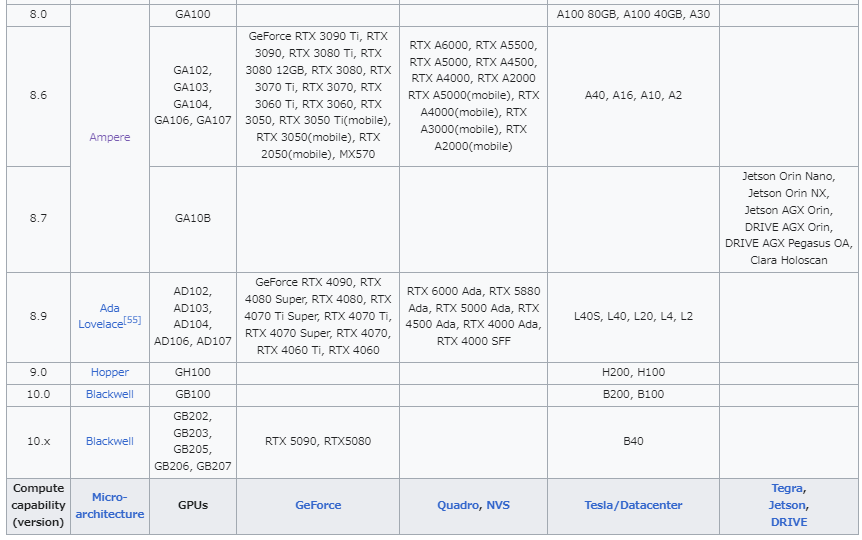The width and height of the screenshot is (862, 540).
Task: Click the RTX A6000, RTX A5500 cell
Action: (x=473, y=96)
